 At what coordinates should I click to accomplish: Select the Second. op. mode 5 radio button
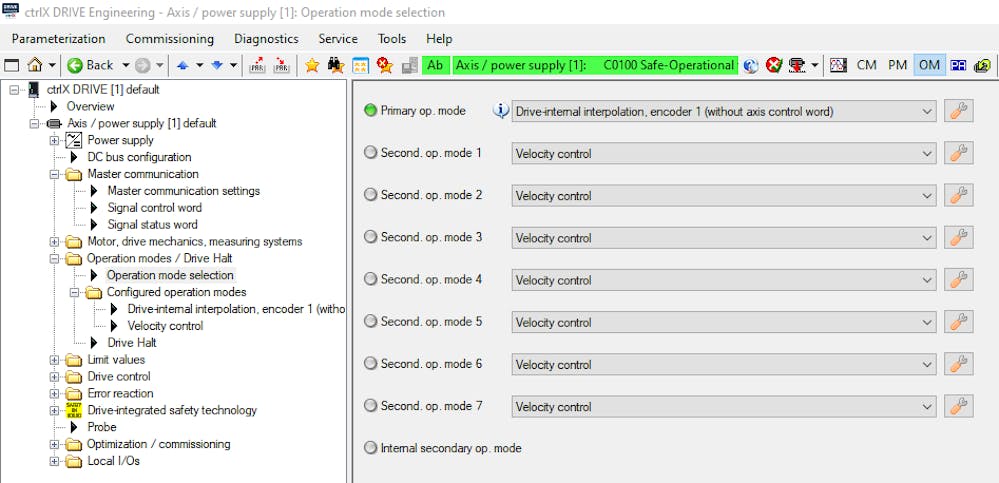(371, 322)
